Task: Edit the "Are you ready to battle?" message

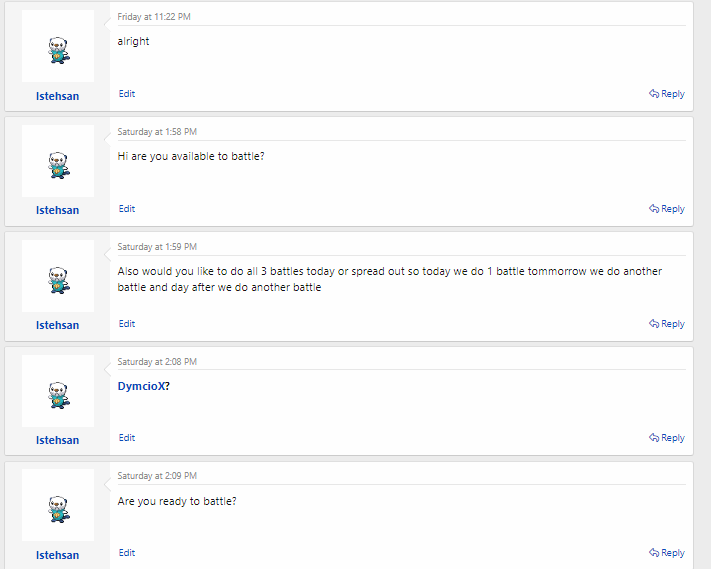Action: 127,553
